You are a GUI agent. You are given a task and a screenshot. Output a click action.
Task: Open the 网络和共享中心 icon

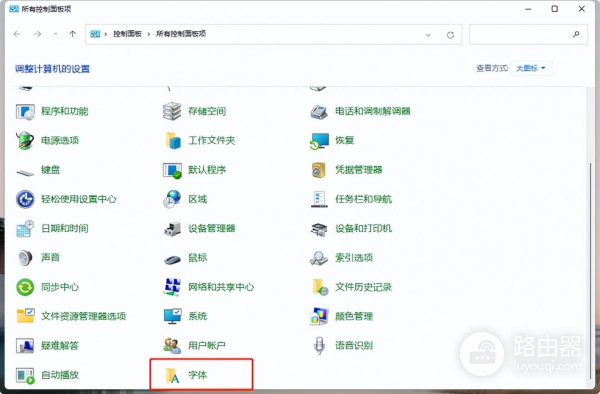[x=172, y=287]
